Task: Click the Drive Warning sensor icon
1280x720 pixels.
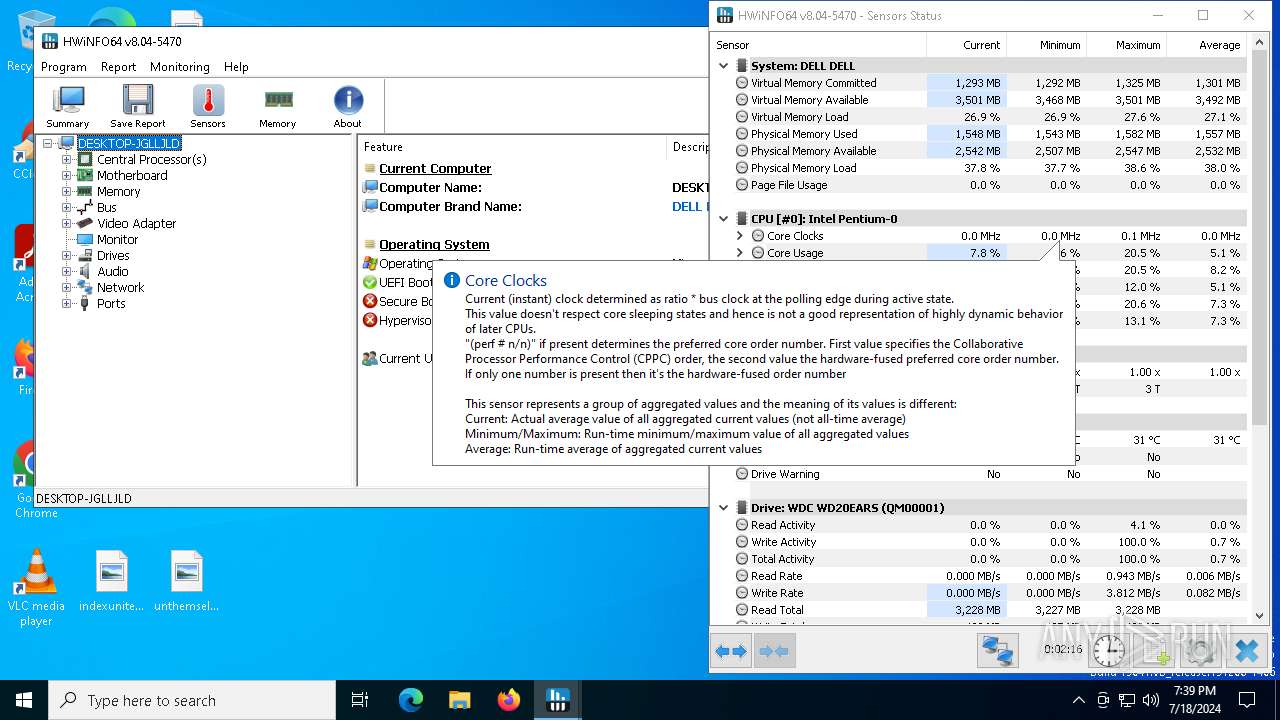Action: tap(742, 474)
